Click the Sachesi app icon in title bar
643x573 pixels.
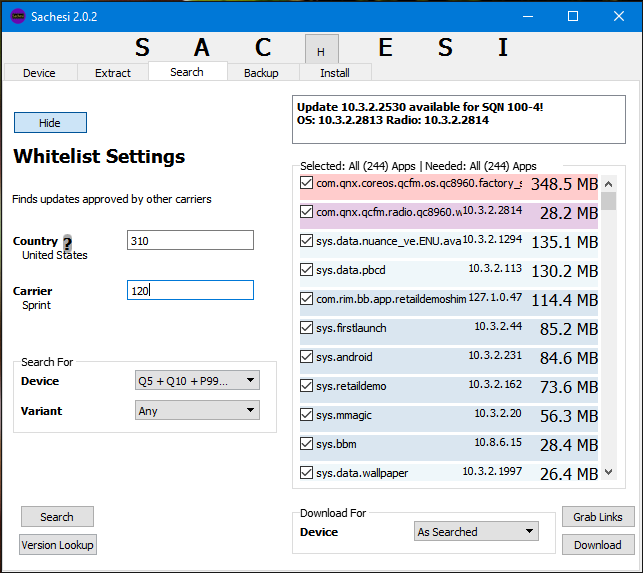coord(18,16)
